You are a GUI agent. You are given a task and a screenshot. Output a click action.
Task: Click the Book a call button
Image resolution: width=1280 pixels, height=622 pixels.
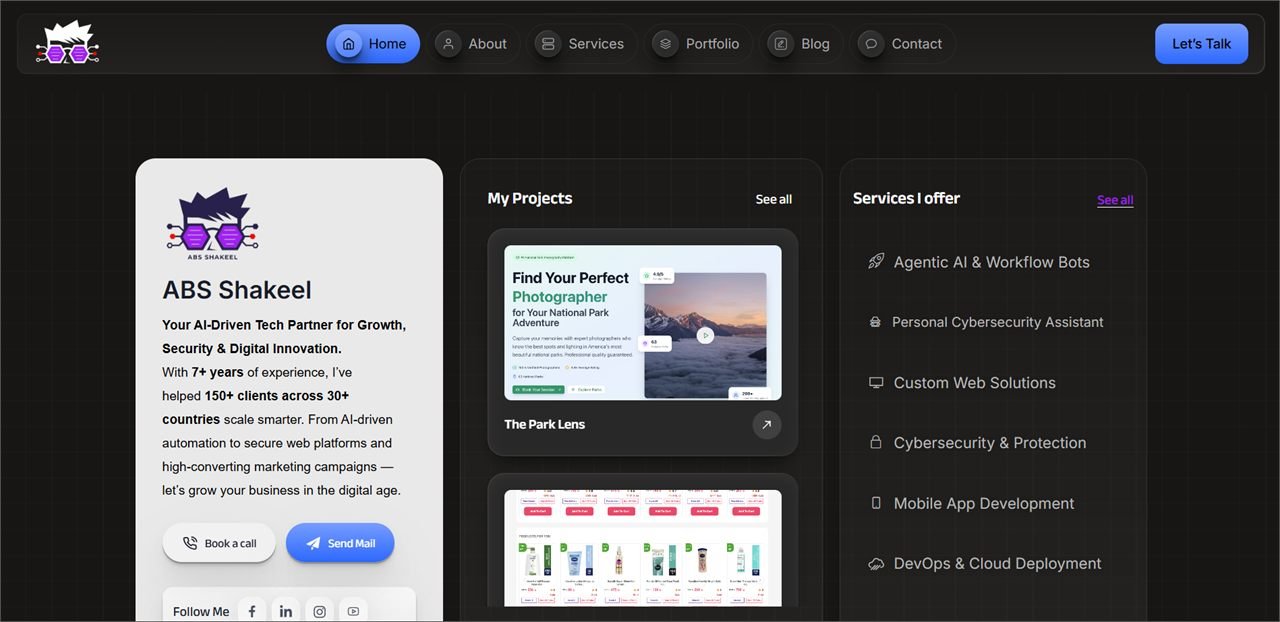coord(219,543)
